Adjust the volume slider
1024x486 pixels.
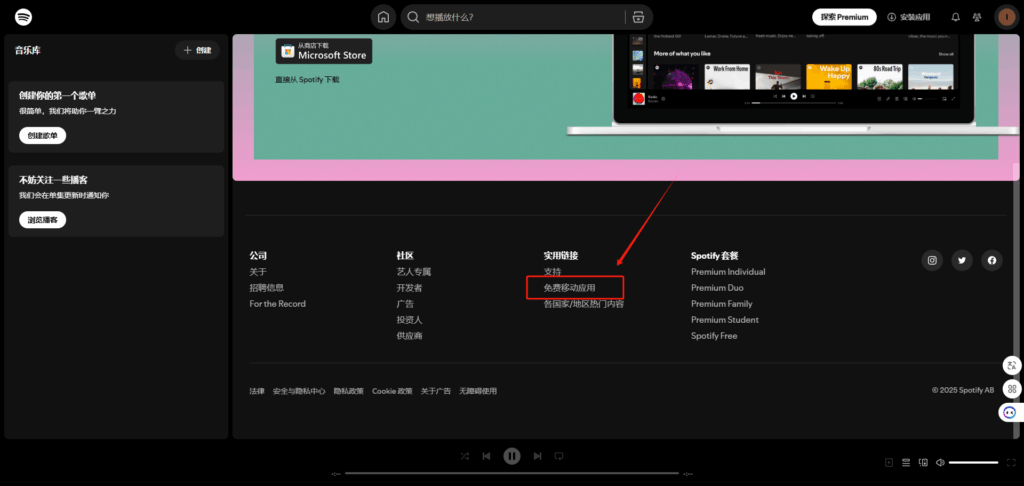click(973, 462)
